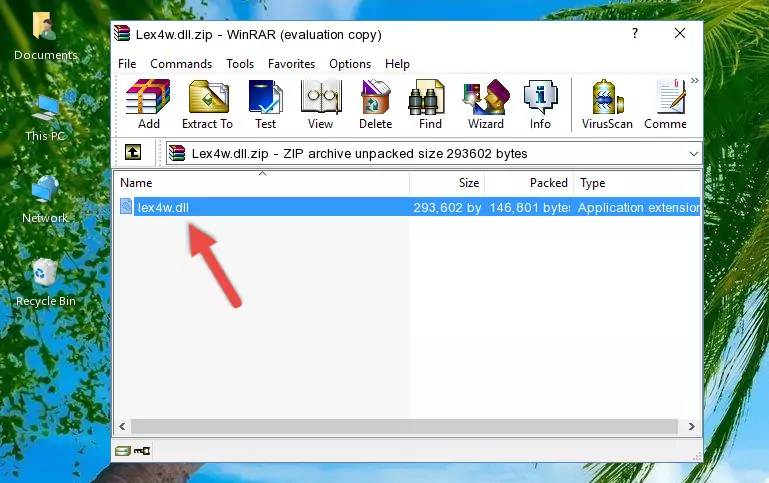The width and height of the screenshot is (769, 483).
Task: Open the File menu
Action: (x=127, y=64)
